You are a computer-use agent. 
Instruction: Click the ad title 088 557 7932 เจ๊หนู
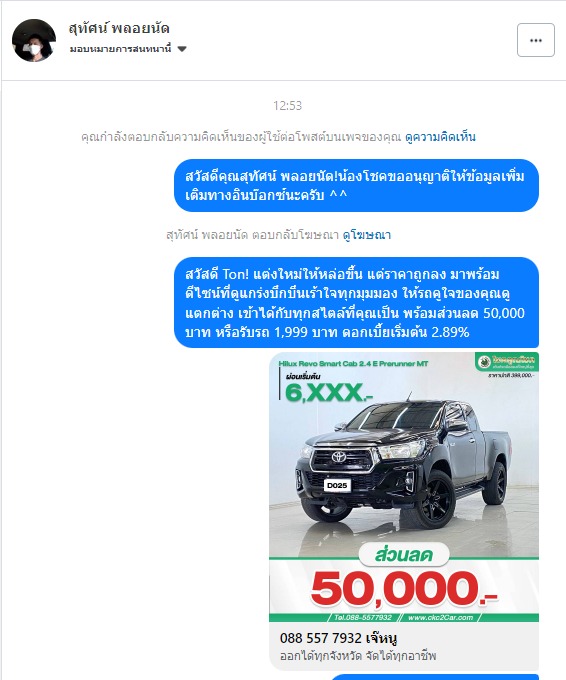(338, 638)
